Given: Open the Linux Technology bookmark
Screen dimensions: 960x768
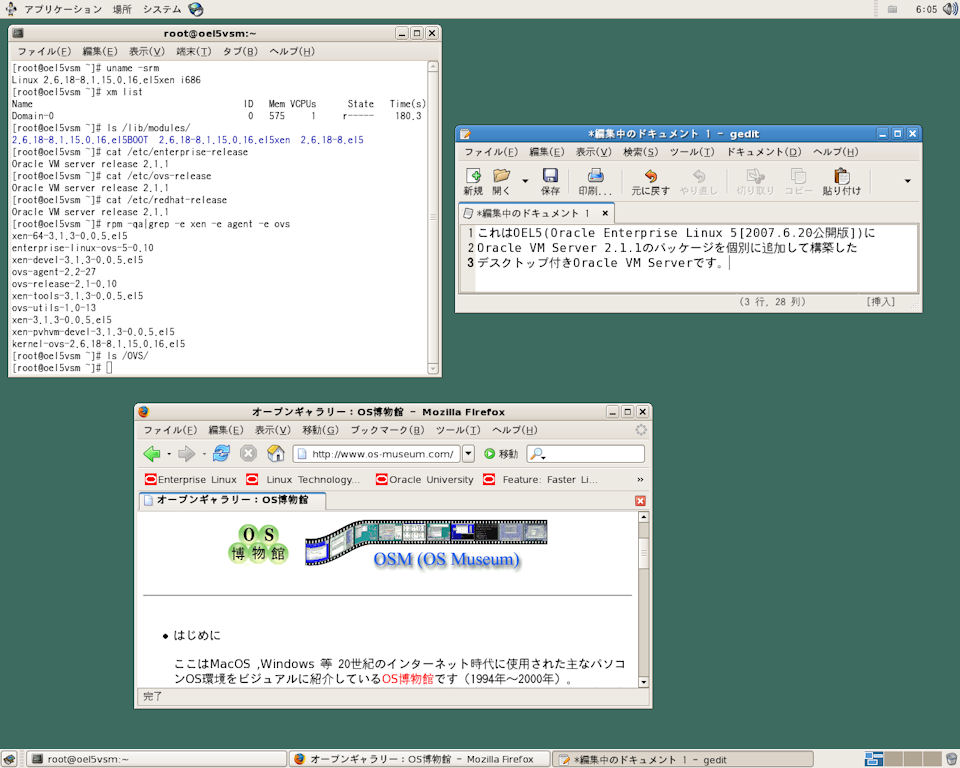Looking at the screenshot, I should click(303, 480).
